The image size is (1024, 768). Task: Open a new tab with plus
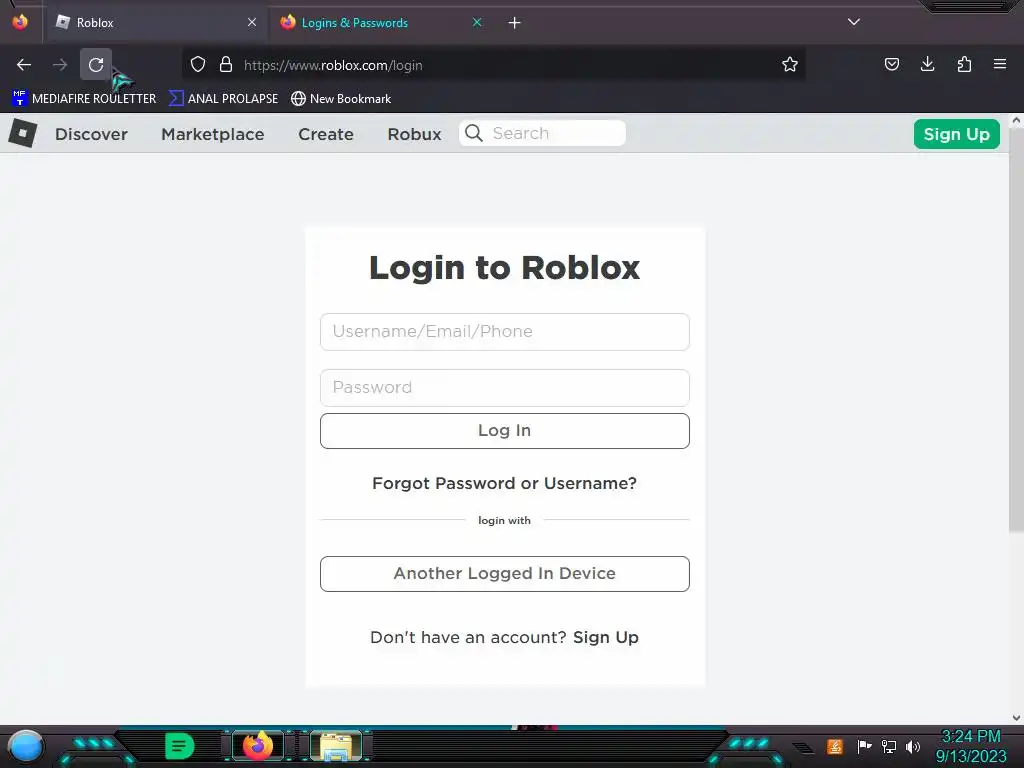click(x=515, y=23)
